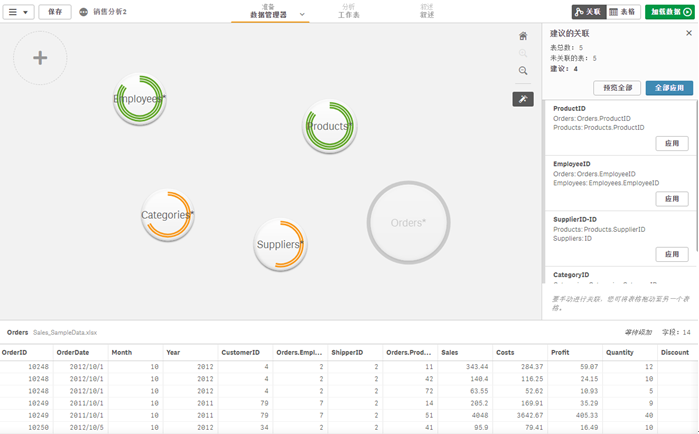The image size is (699, 434).
Task: Click the OrderDate column header
Action: 81,352
